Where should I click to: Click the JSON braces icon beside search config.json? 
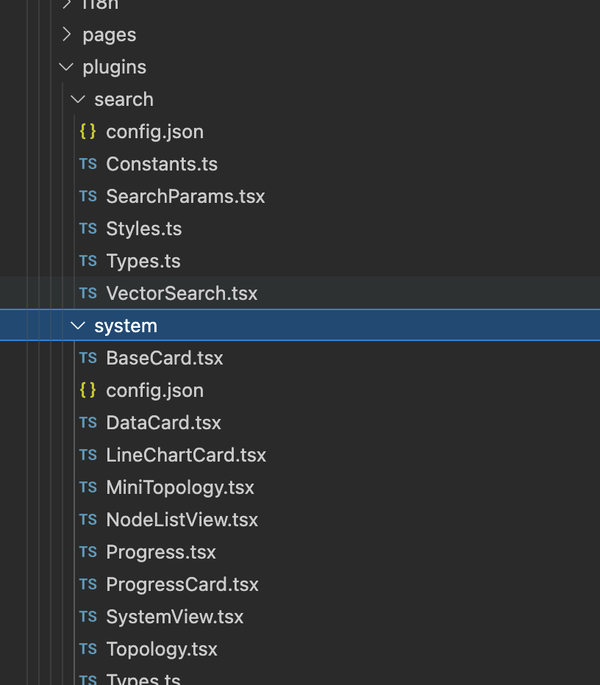(x=88, y=132)
